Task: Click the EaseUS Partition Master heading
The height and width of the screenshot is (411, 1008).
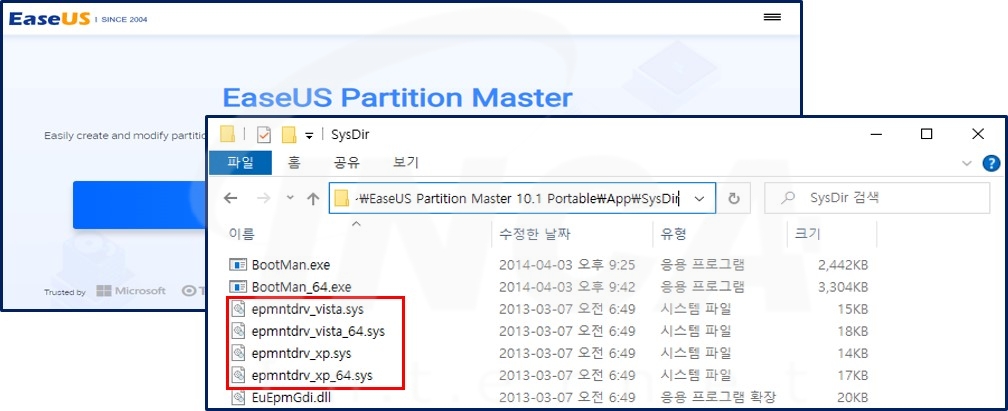Action: (397, 98)
